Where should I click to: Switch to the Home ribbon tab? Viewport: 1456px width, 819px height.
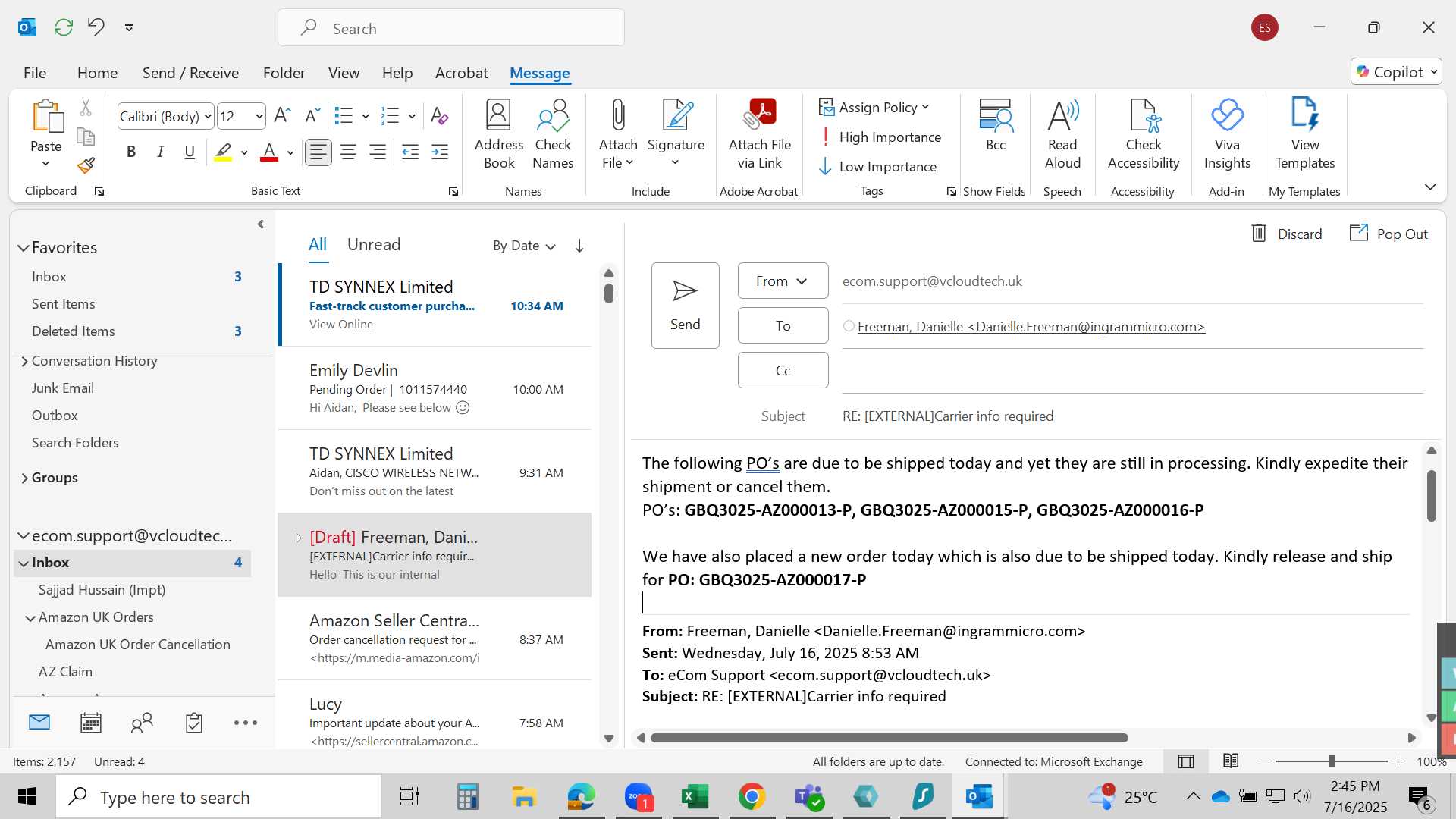(x=97, y=73)
